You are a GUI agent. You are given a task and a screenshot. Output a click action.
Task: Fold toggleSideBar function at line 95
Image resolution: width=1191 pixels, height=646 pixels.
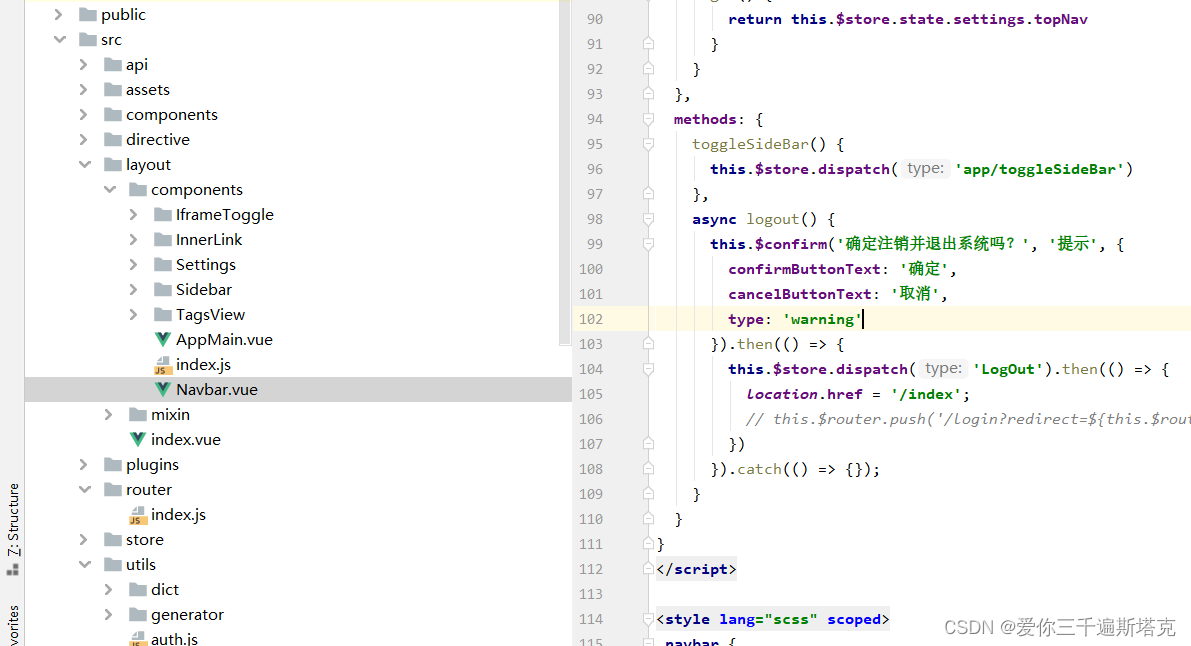click(x=648, y=144)
